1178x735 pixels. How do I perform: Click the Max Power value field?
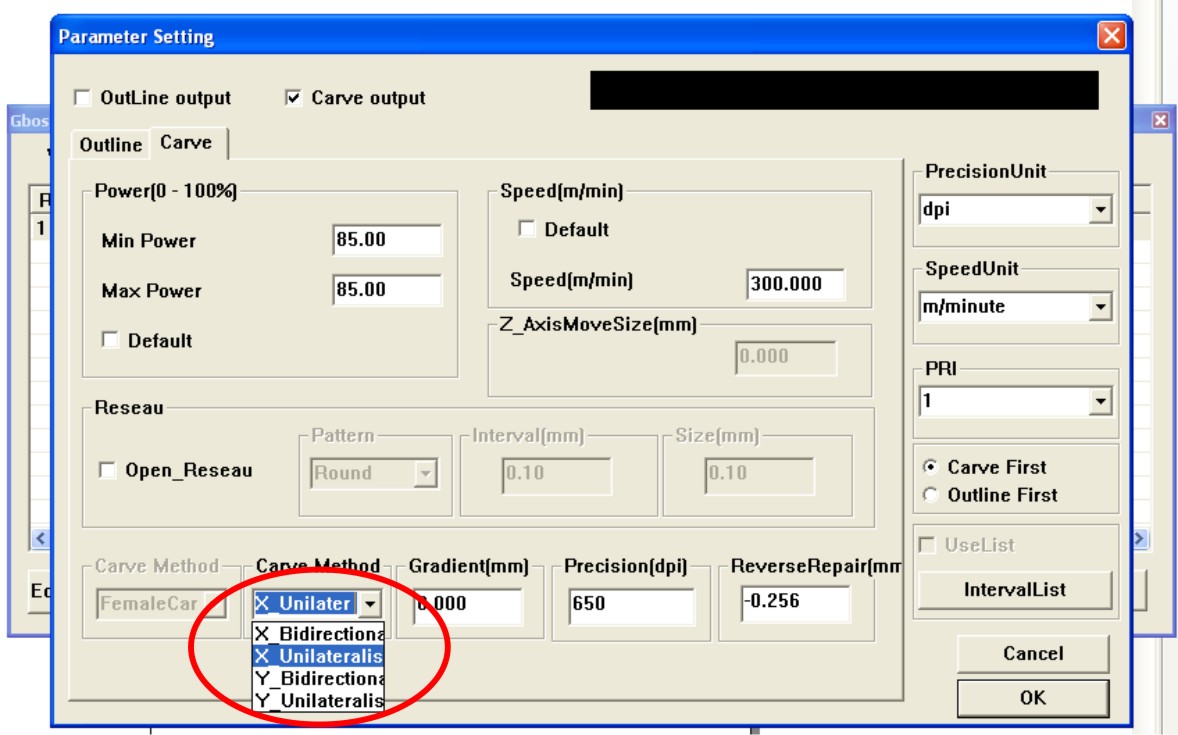(x=386, y=290)
